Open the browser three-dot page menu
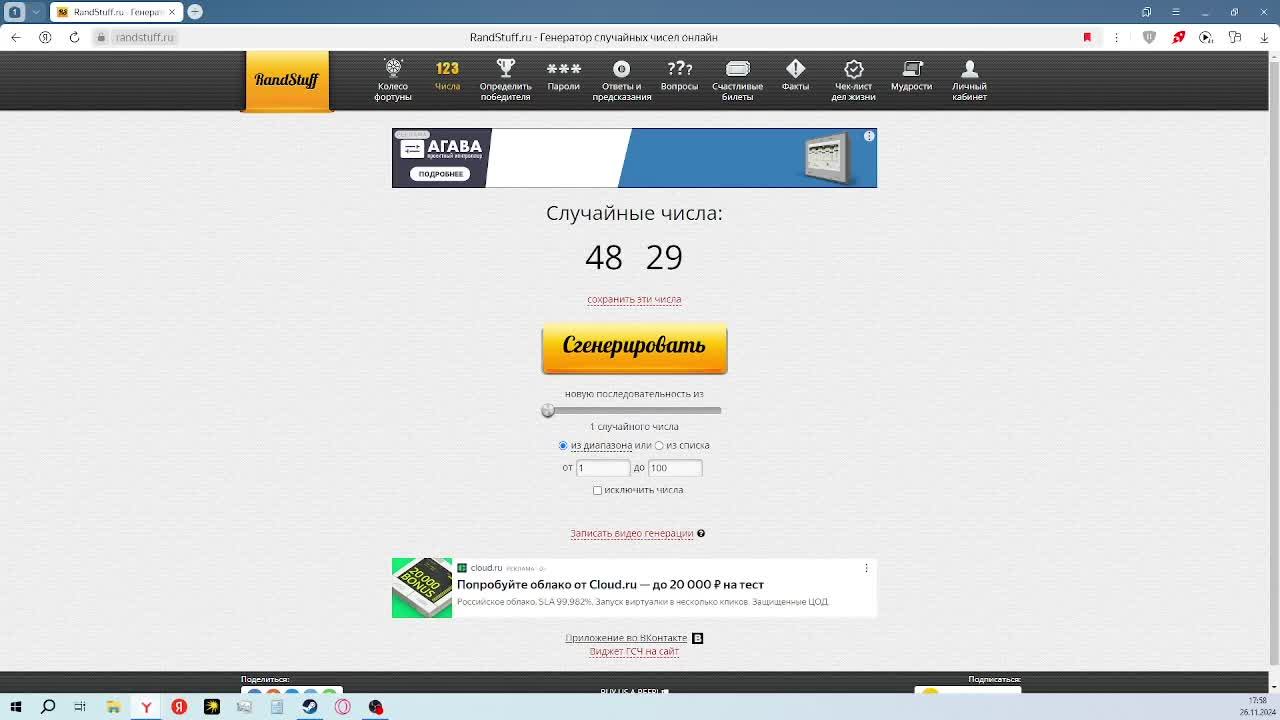 (1116, 37)
